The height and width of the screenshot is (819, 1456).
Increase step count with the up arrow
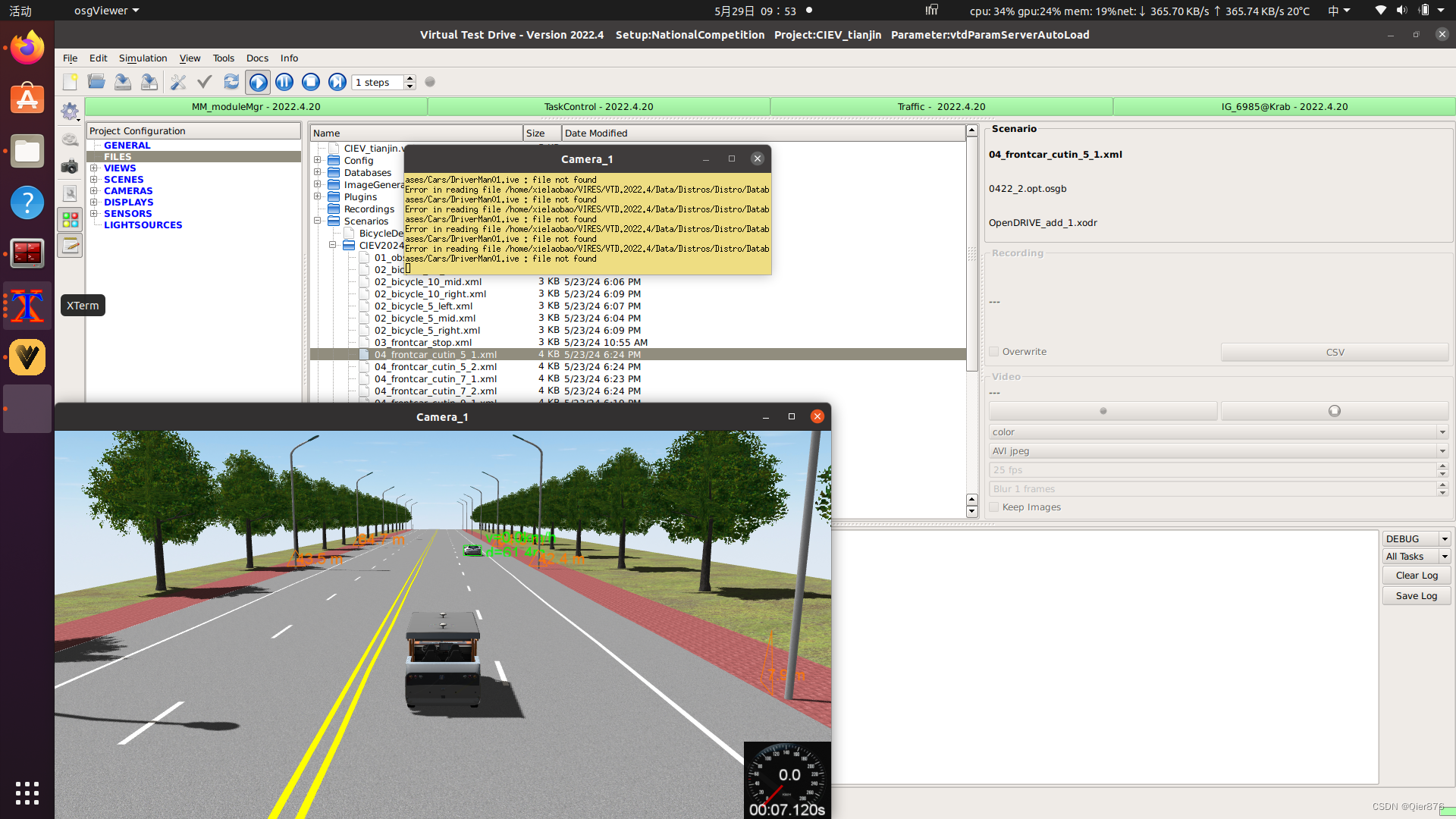click(410, 78)
